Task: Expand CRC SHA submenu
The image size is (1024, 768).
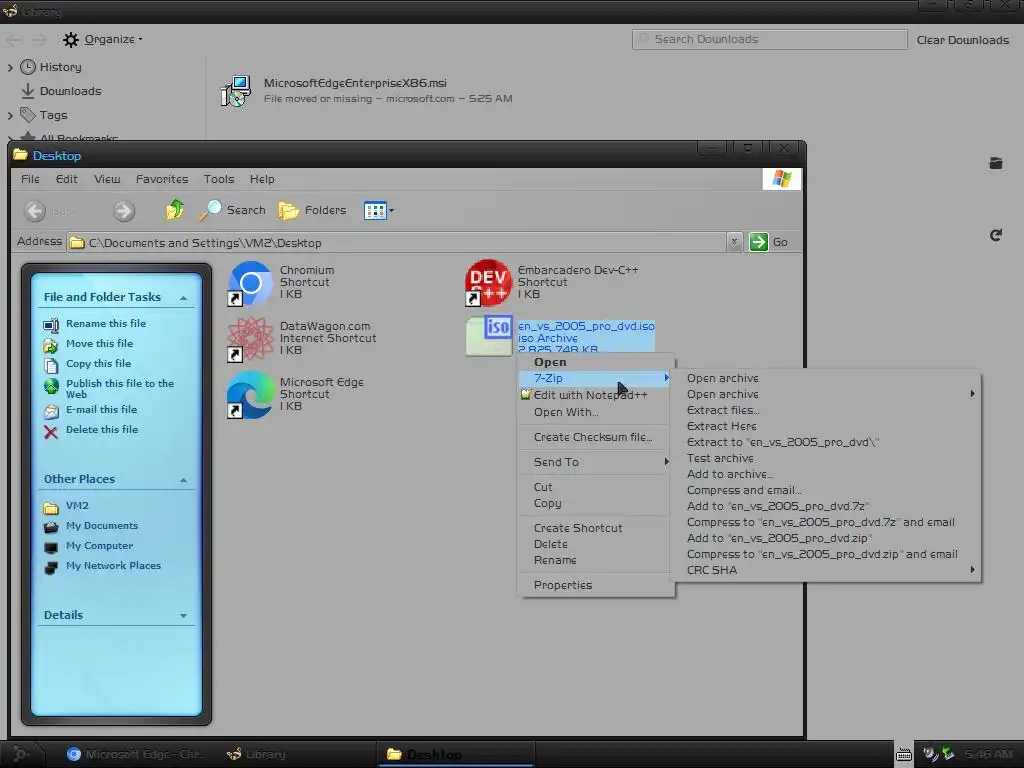Action: point(825,570)
